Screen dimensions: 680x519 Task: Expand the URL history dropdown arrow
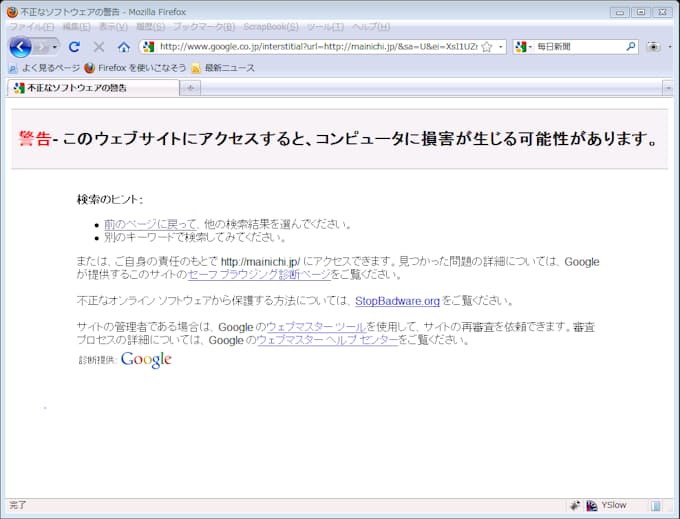pyautogui.click(x=500, y=47)
